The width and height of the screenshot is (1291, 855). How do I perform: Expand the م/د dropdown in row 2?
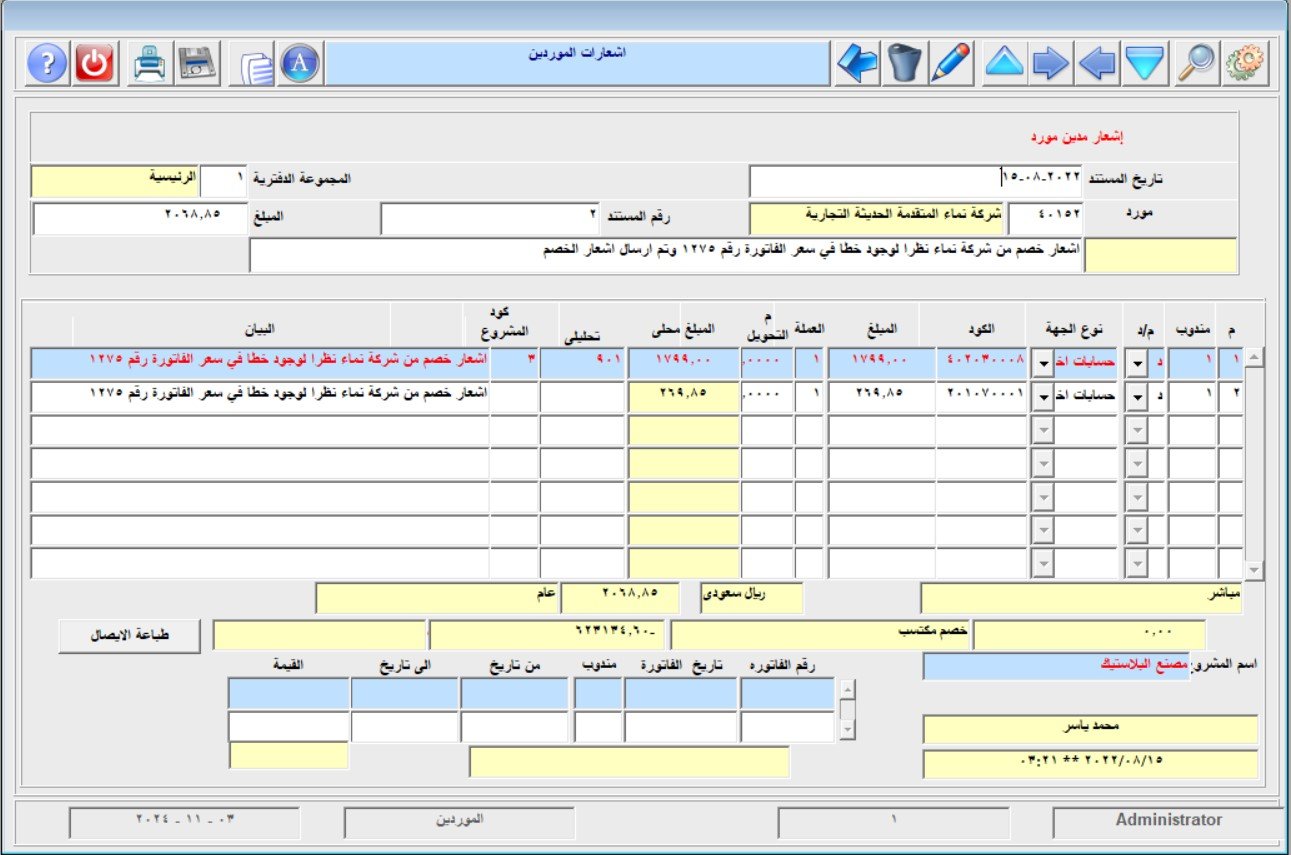(1136, 397)
